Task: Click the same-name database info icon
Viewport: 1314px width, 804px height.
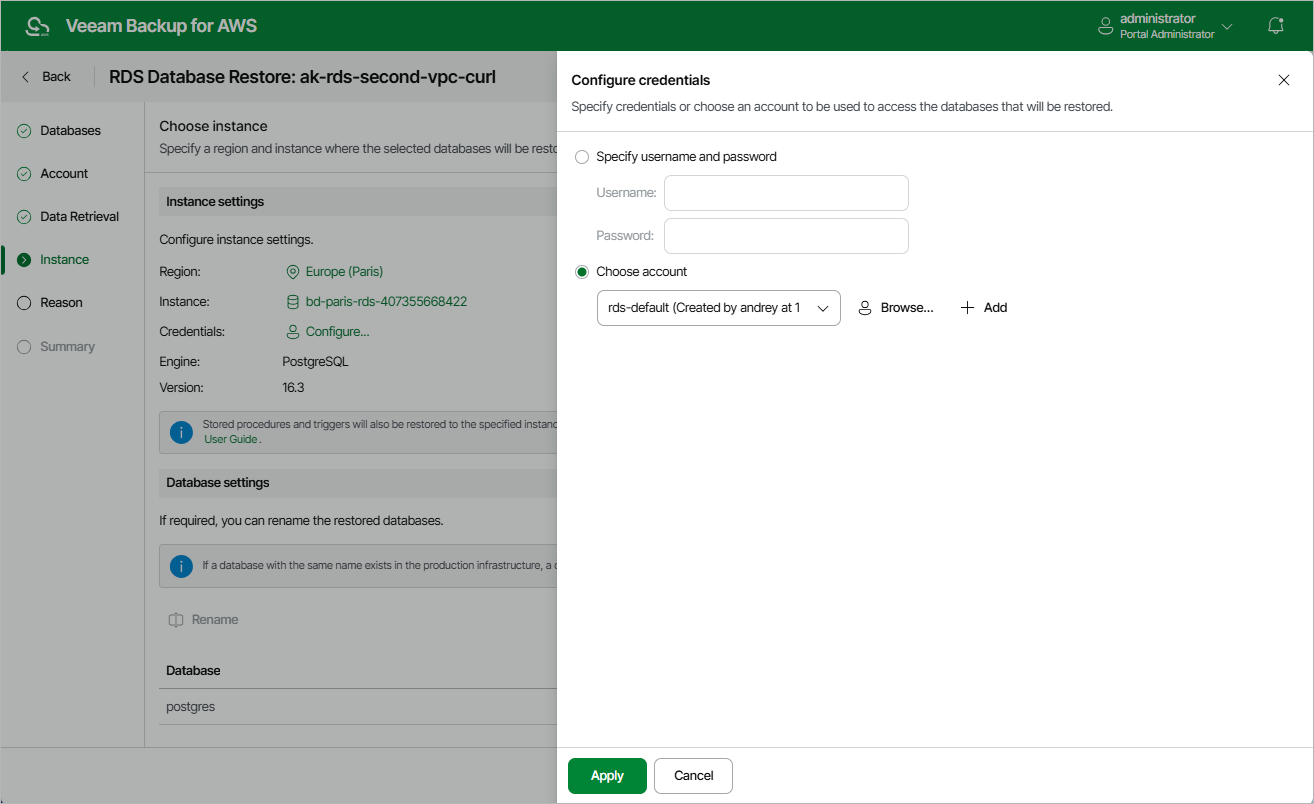Action: (181, 566)
